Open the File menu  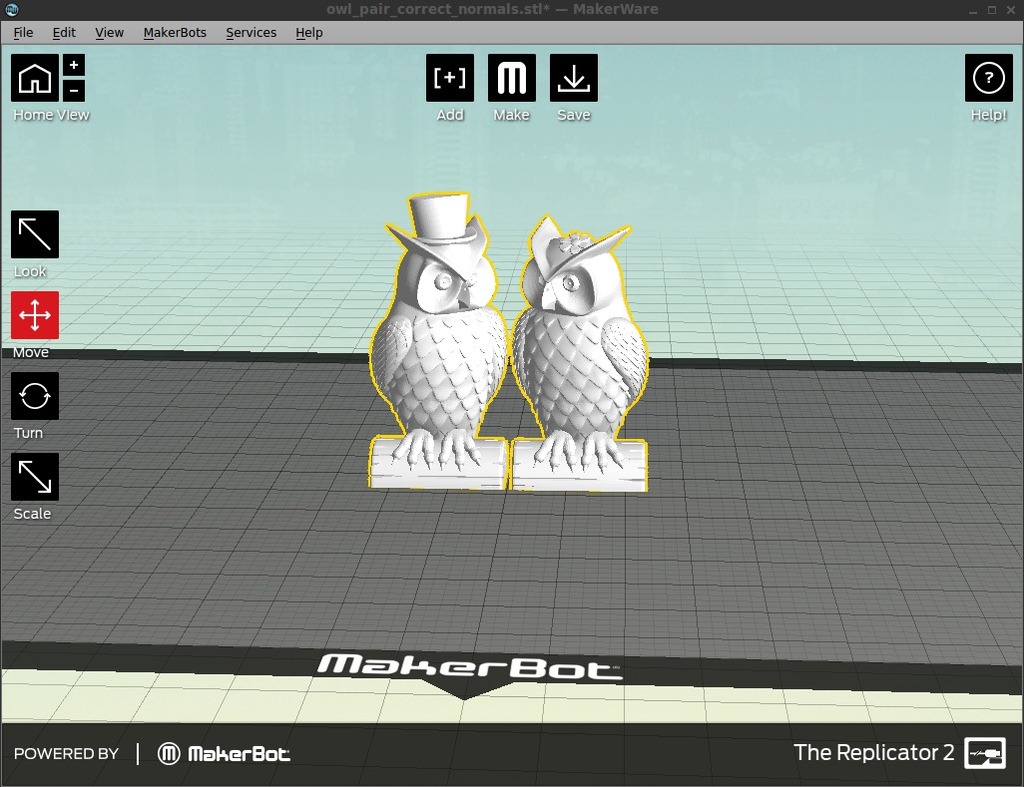22,32
